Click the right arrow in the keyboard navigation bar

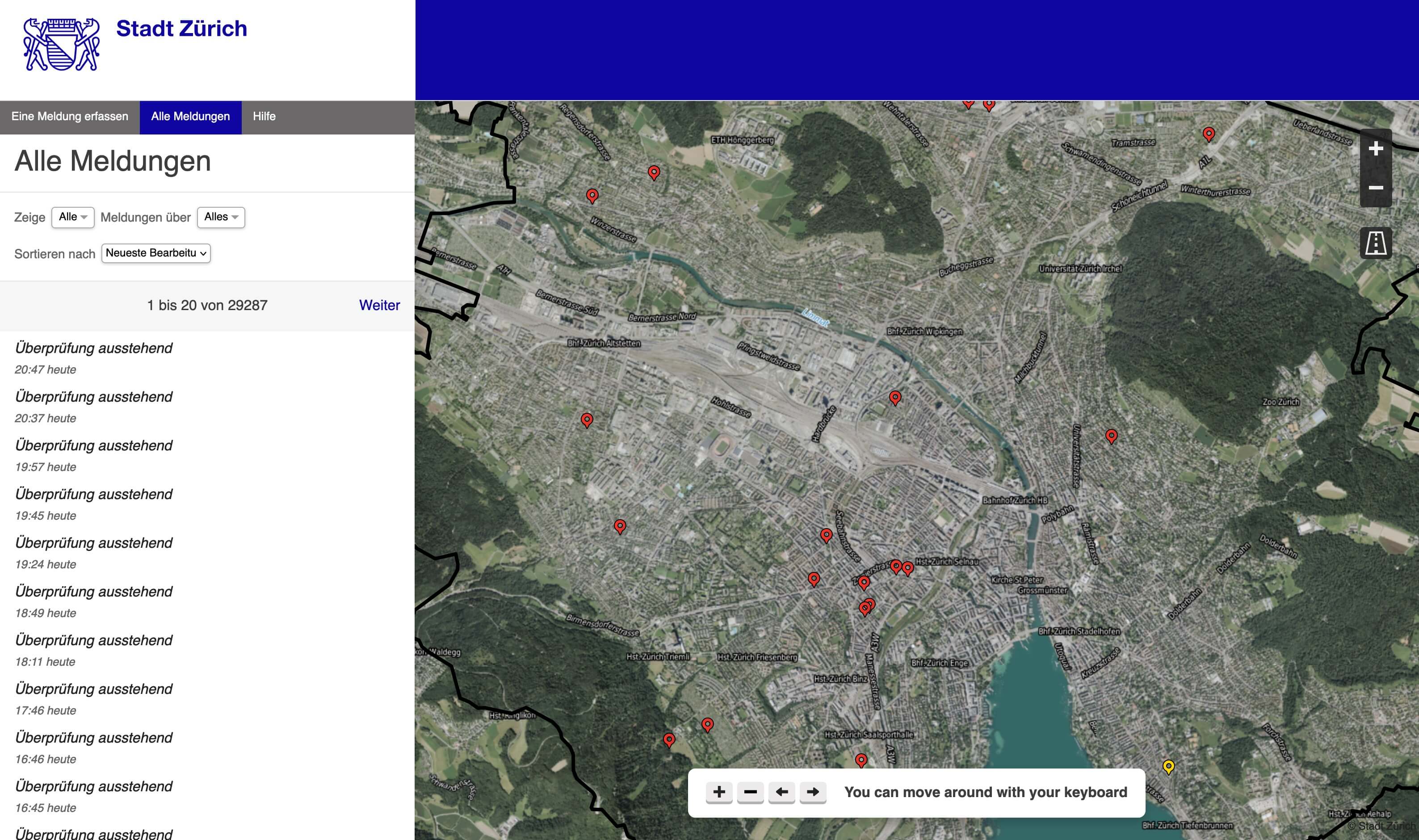(x=814, y=793)
